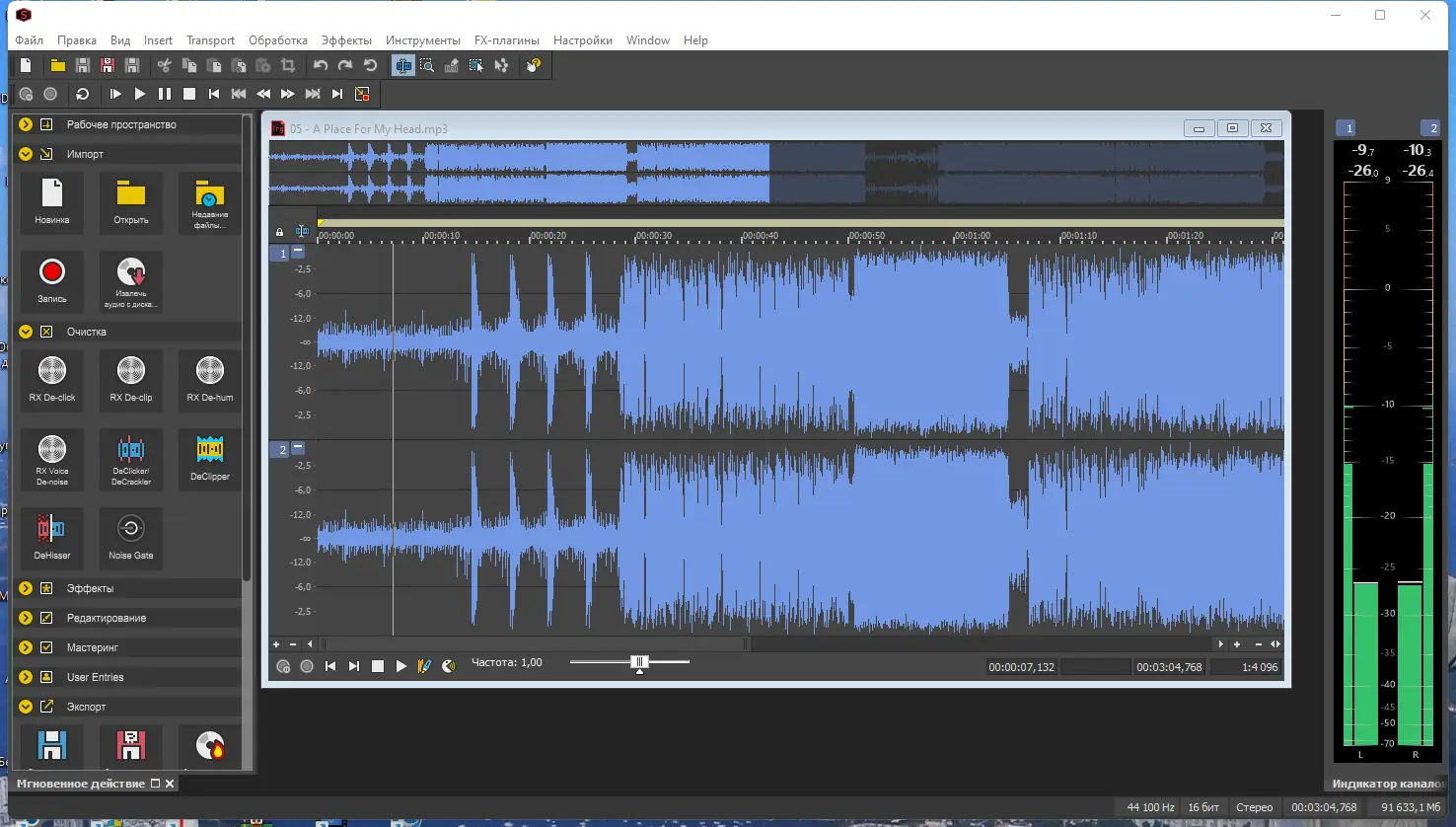Redo the action via the toolbar arrow
The height and width of the screenshot is (827, 1456).
point(345,65)
